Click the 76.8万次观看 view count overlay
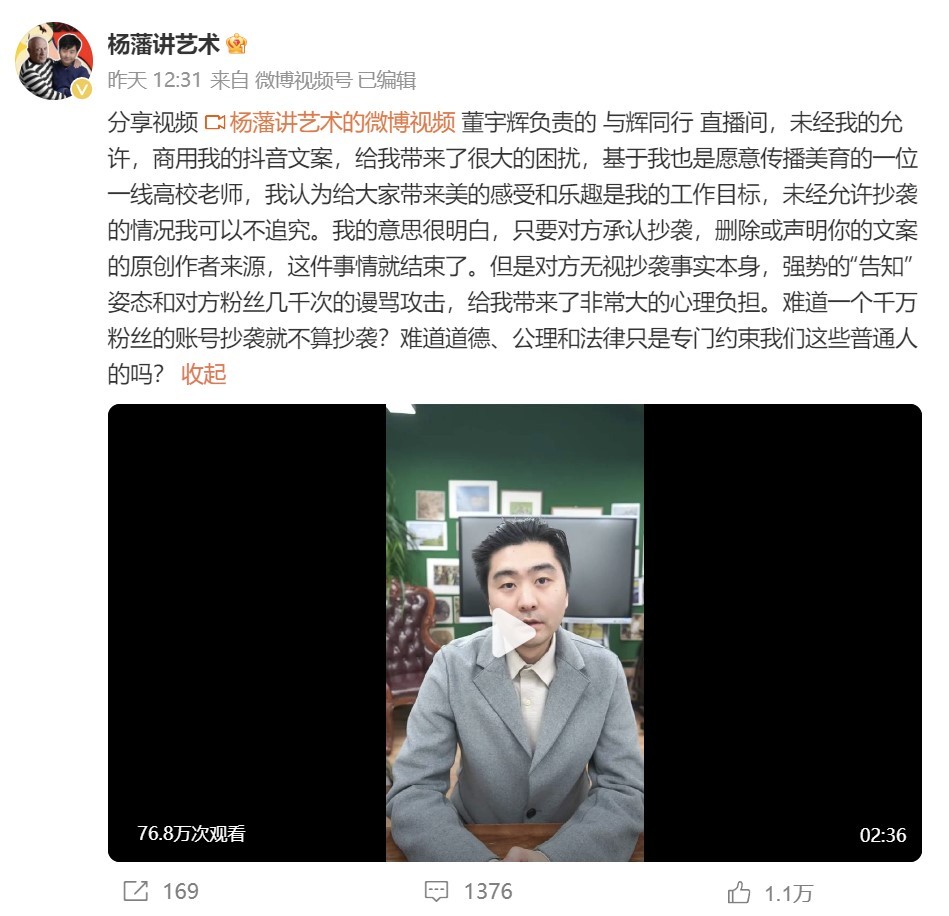The image size is (949, 916). 191,834
